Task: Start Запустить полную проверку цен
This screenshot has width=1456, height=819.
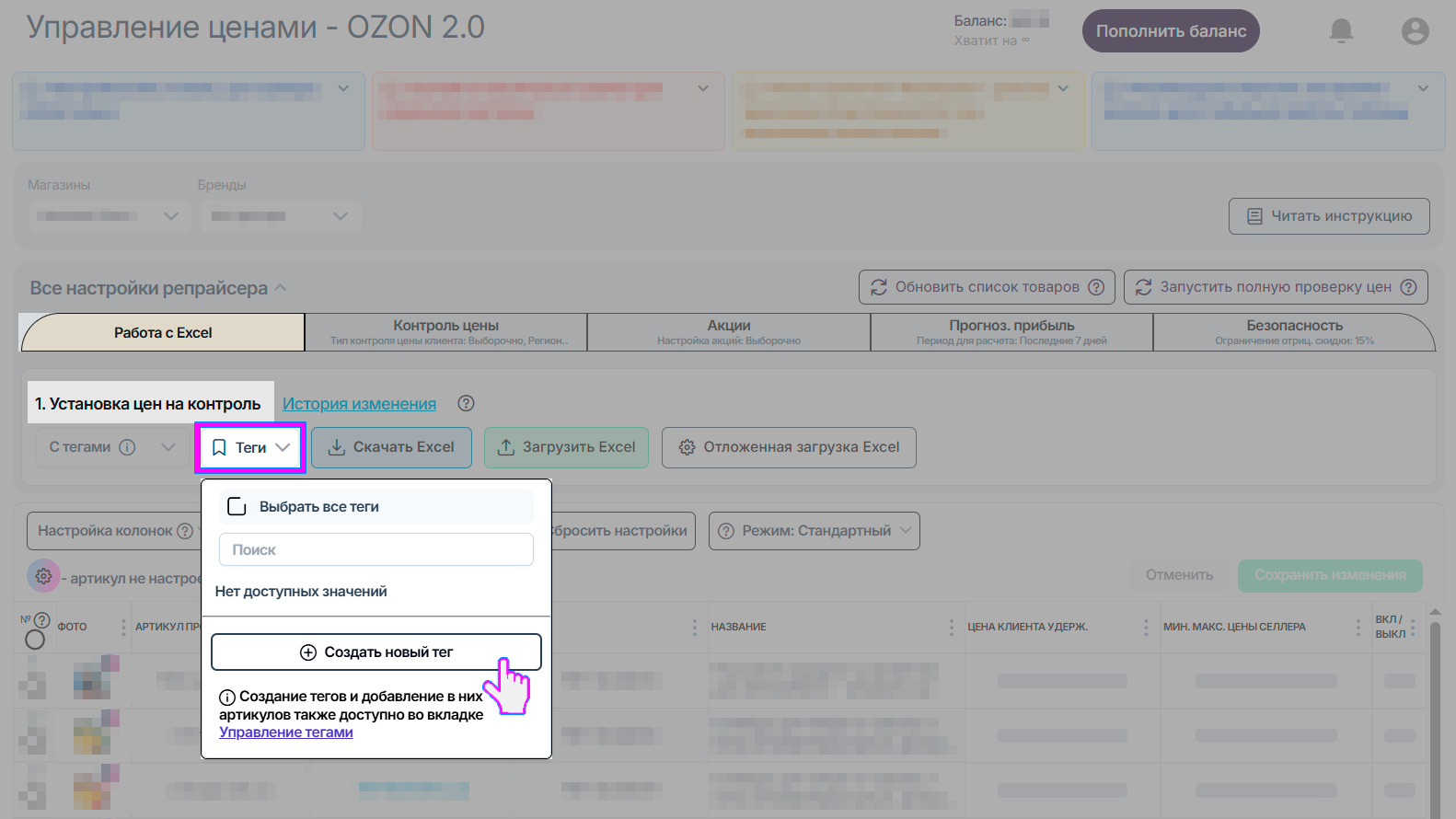Action: [1276, 287]
